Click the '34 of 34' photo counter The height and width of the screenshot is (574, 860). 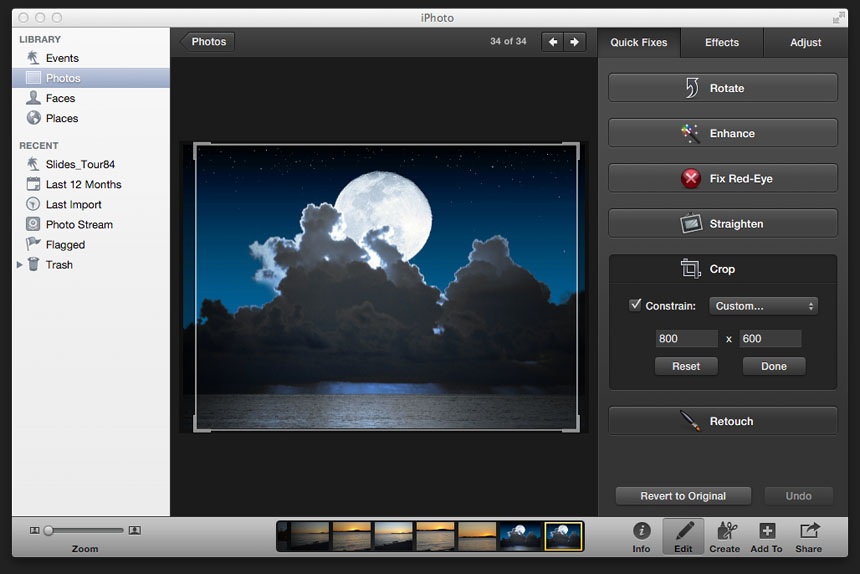[508, 42]
